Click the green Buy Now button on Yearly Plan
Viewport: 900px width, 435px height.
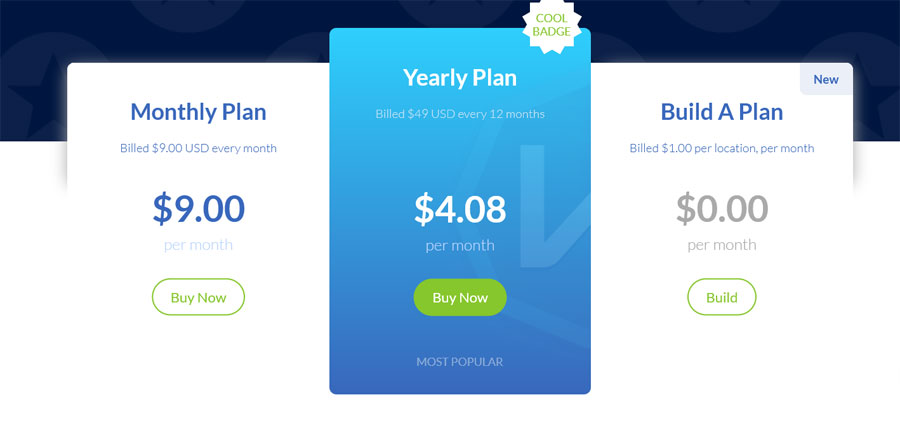click(x=460, y=297)
